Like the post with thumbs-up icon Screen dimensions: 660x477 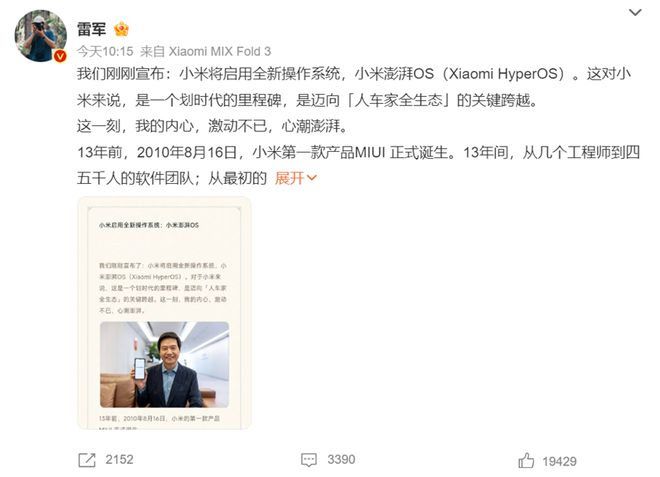526,461
